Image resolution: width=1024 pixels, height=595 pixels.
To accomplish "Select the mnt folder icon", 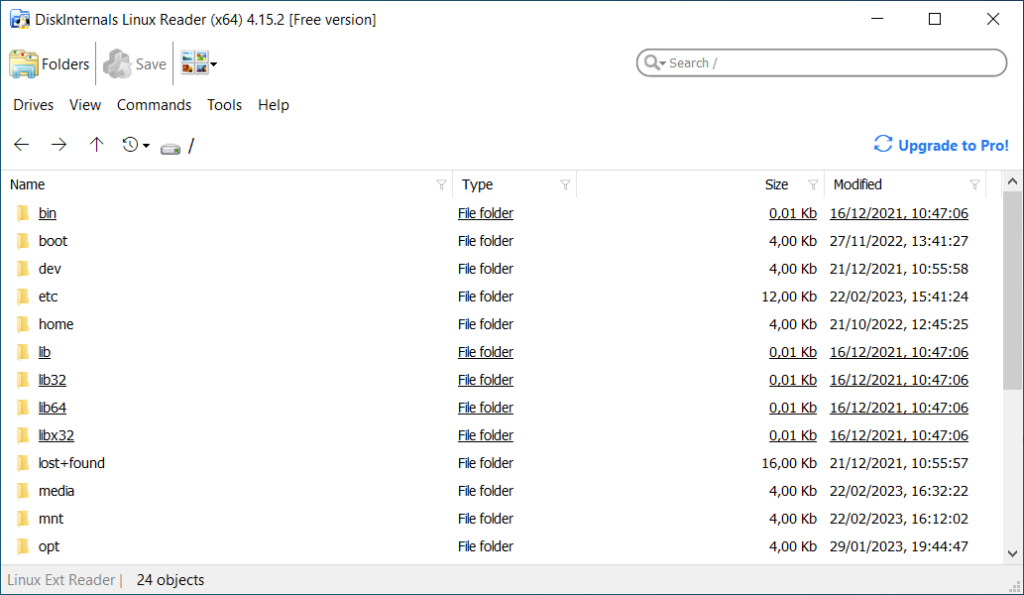I will (x=23, y=519).
